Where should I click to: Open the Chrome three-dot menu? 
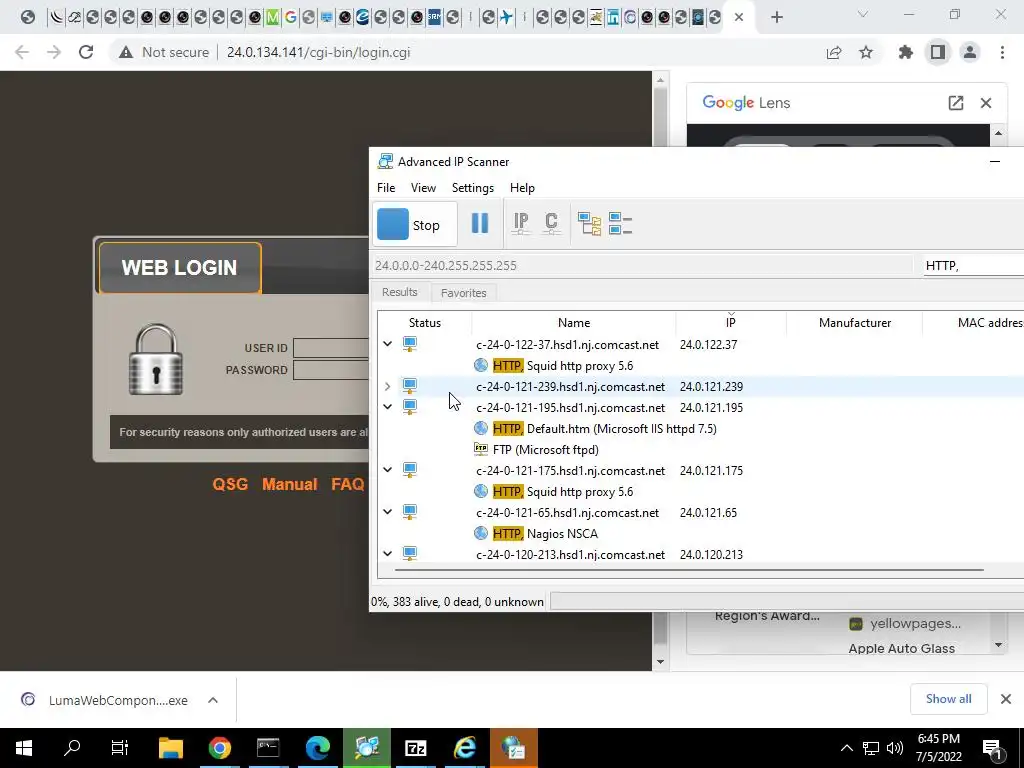1002,52
